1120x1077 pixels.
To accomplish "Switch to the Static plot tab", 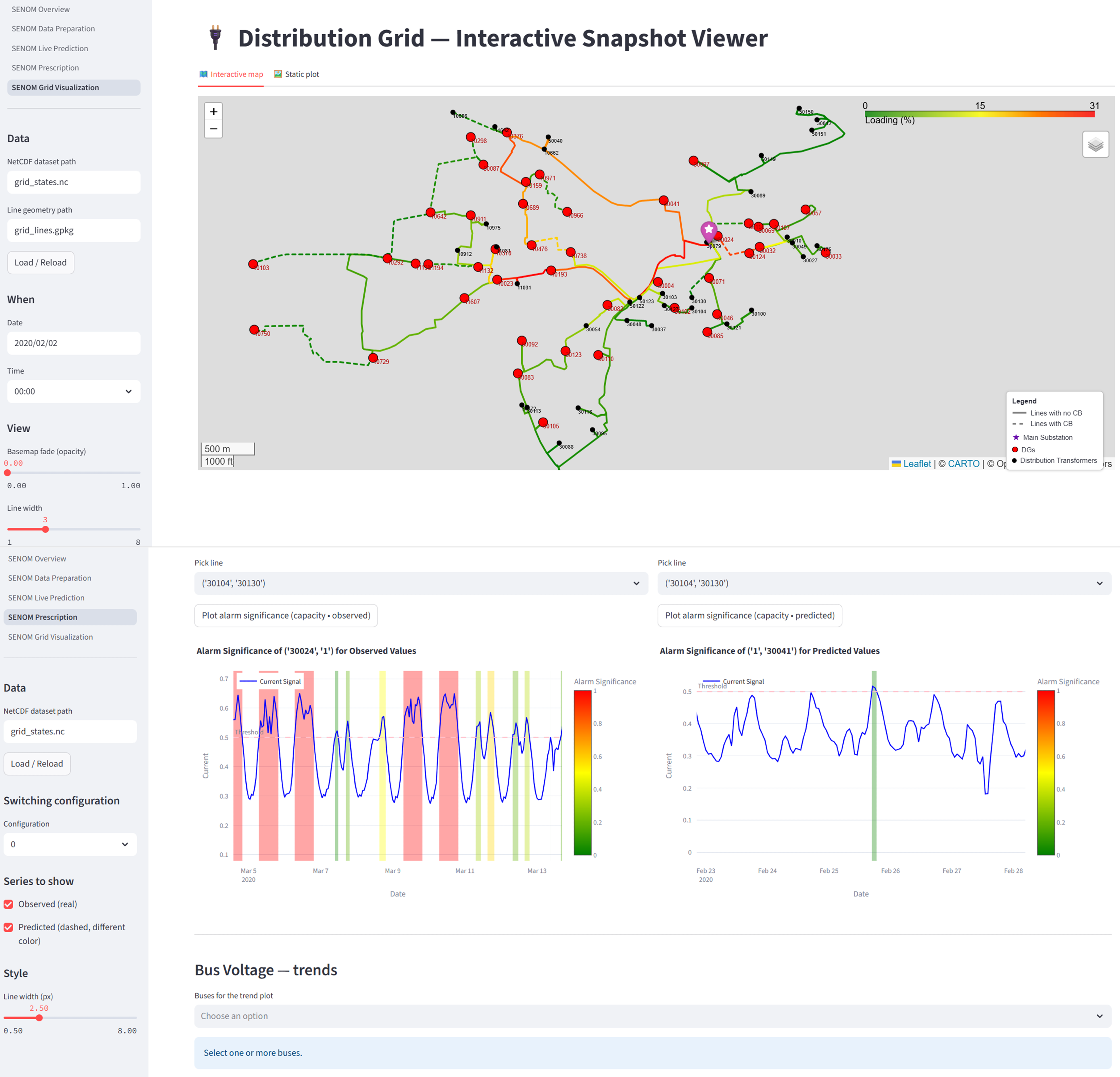I will pos(297,74).
